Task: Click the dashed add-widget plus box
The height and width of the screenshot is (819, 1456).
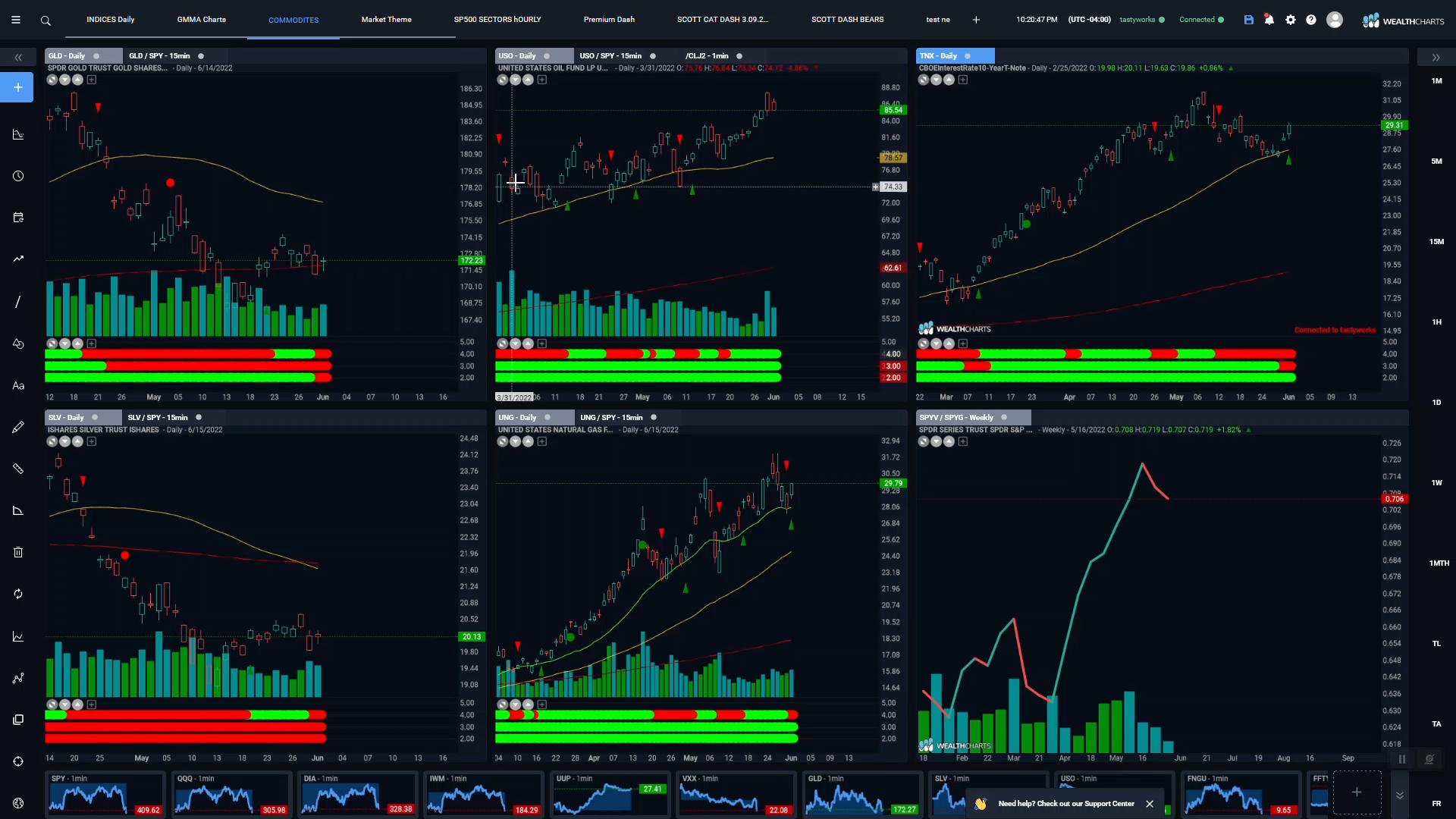Action: coord(1357,792)
